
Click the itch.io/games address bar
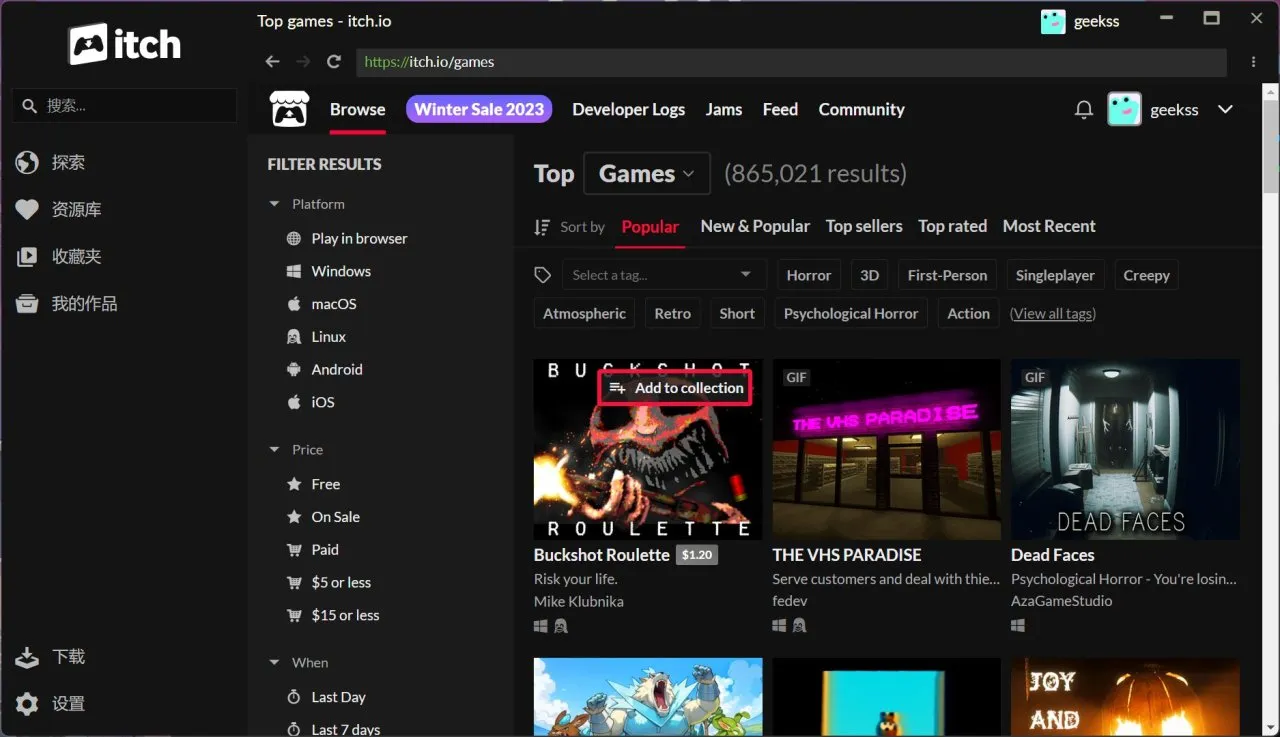click(791, 62)
